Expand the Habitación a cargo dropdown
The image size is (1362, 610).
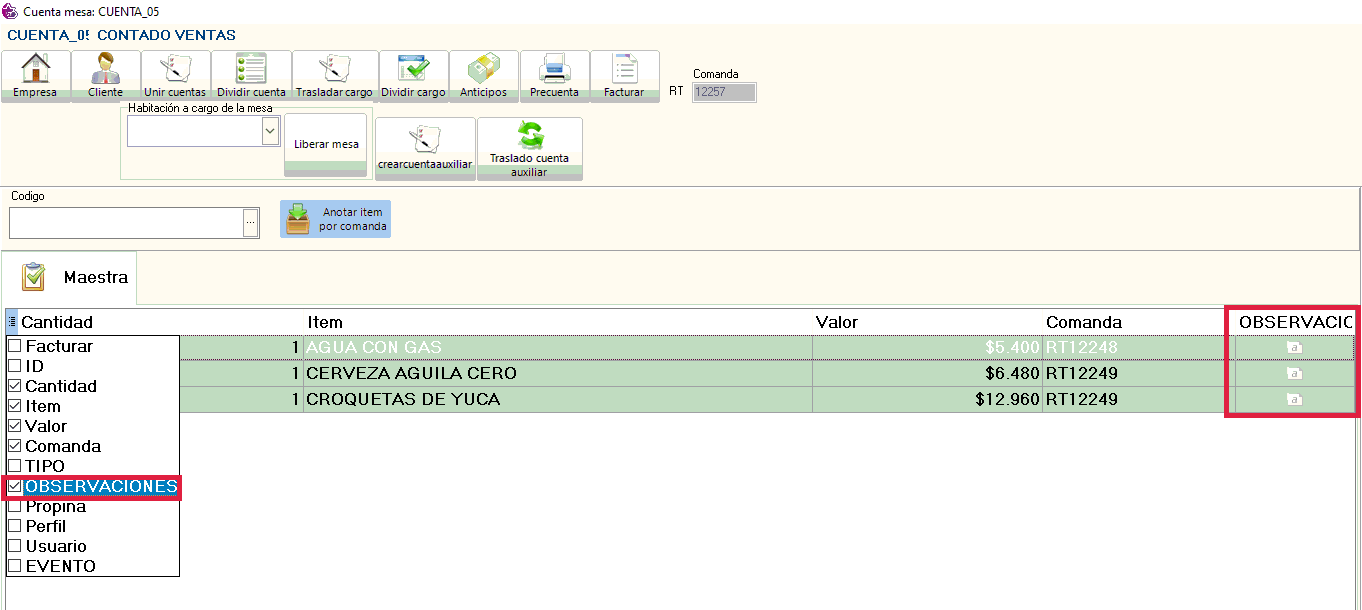269,131
